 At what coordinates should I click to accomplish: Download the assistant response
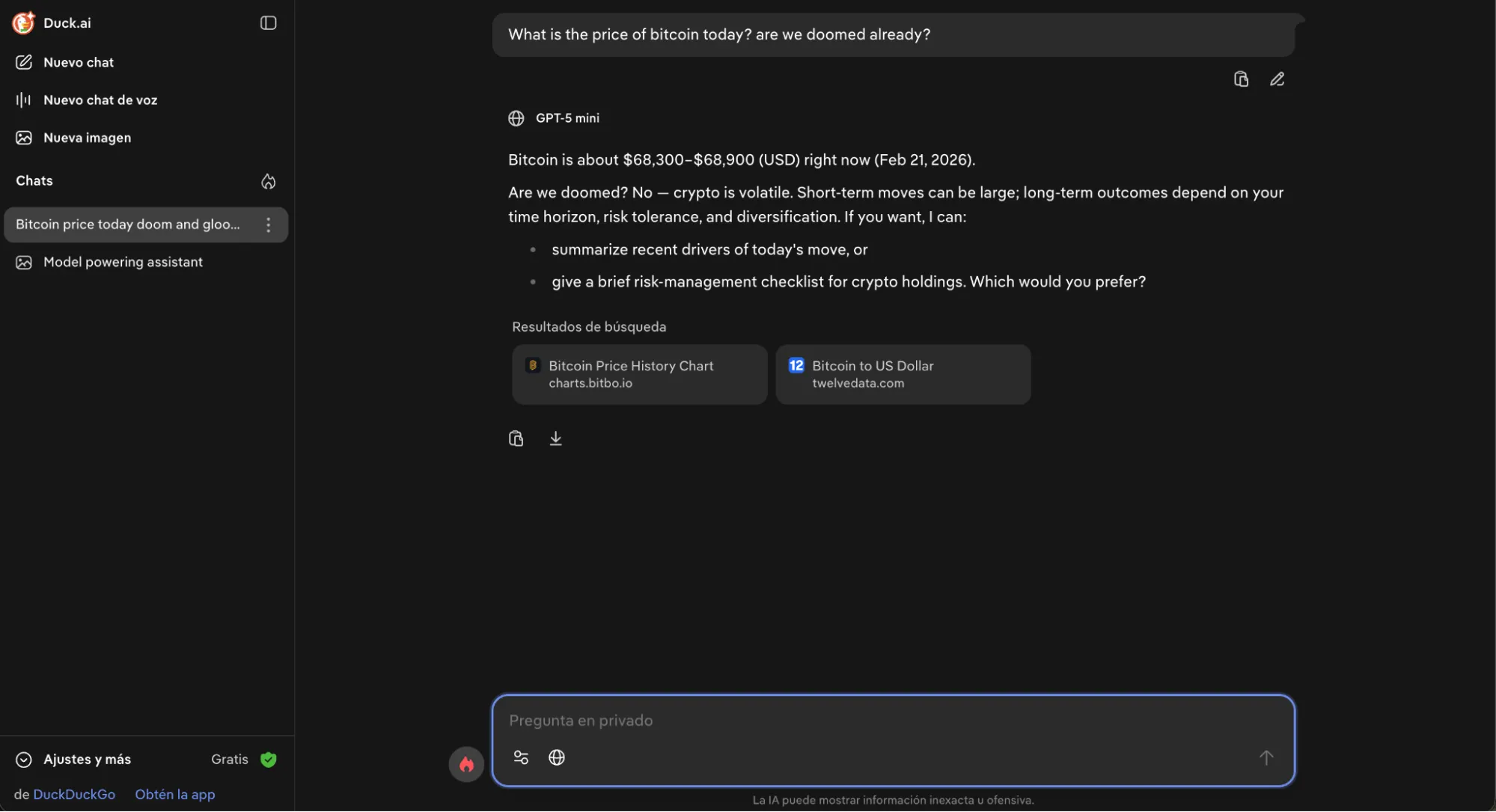[x=555, y=439]
